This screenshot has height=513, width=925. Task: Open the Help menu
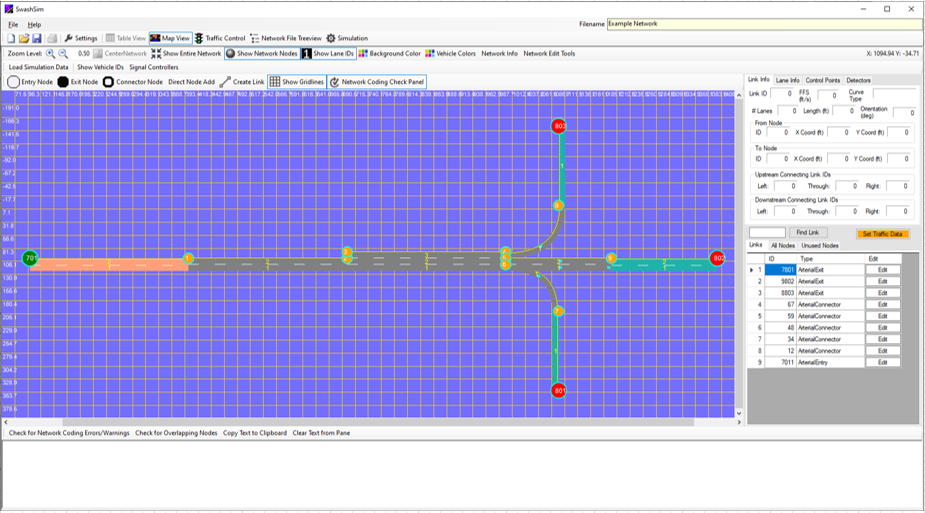point(34,25)
